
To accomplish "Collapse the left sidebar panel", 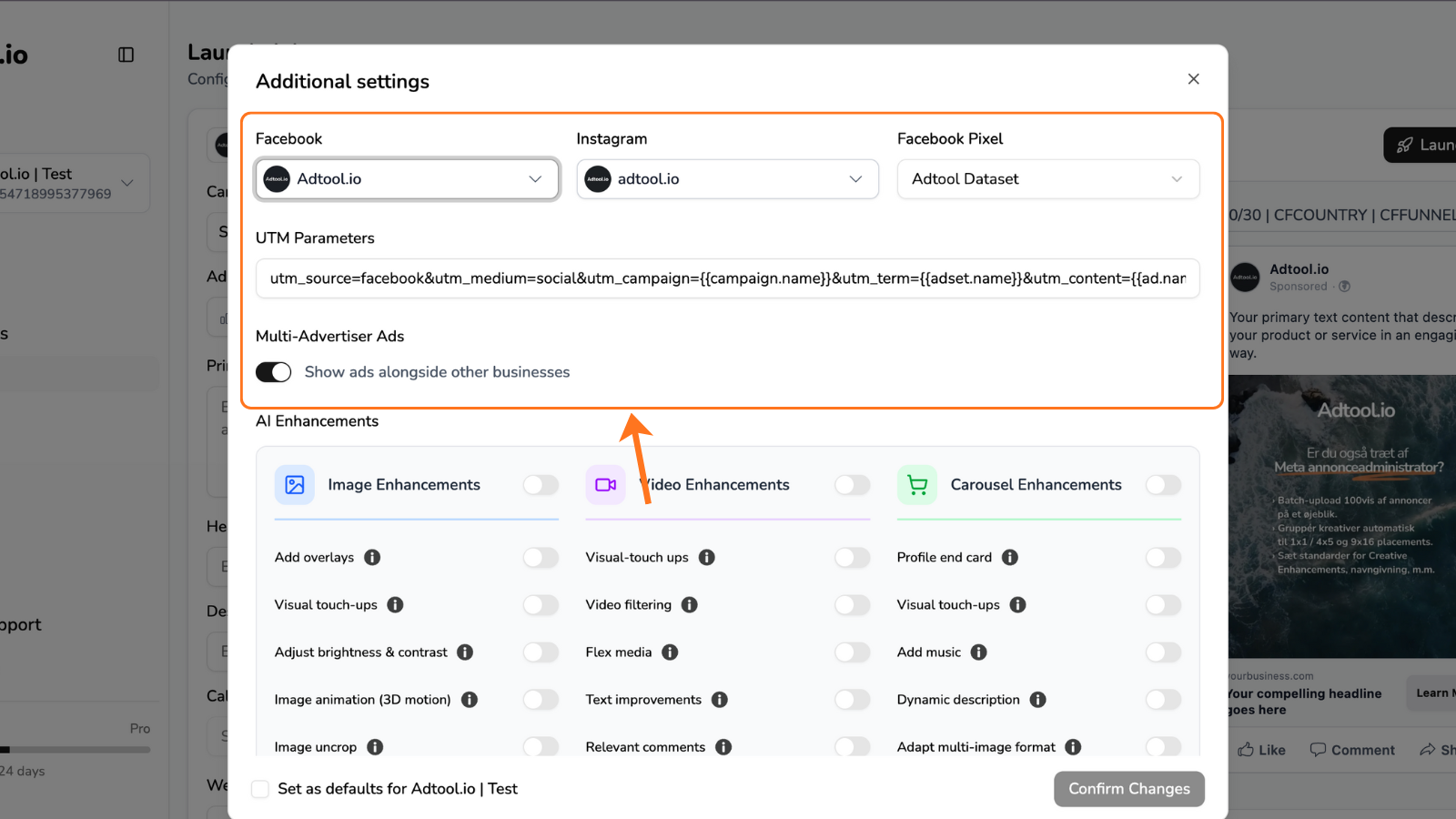I will [x=125, y=55].
